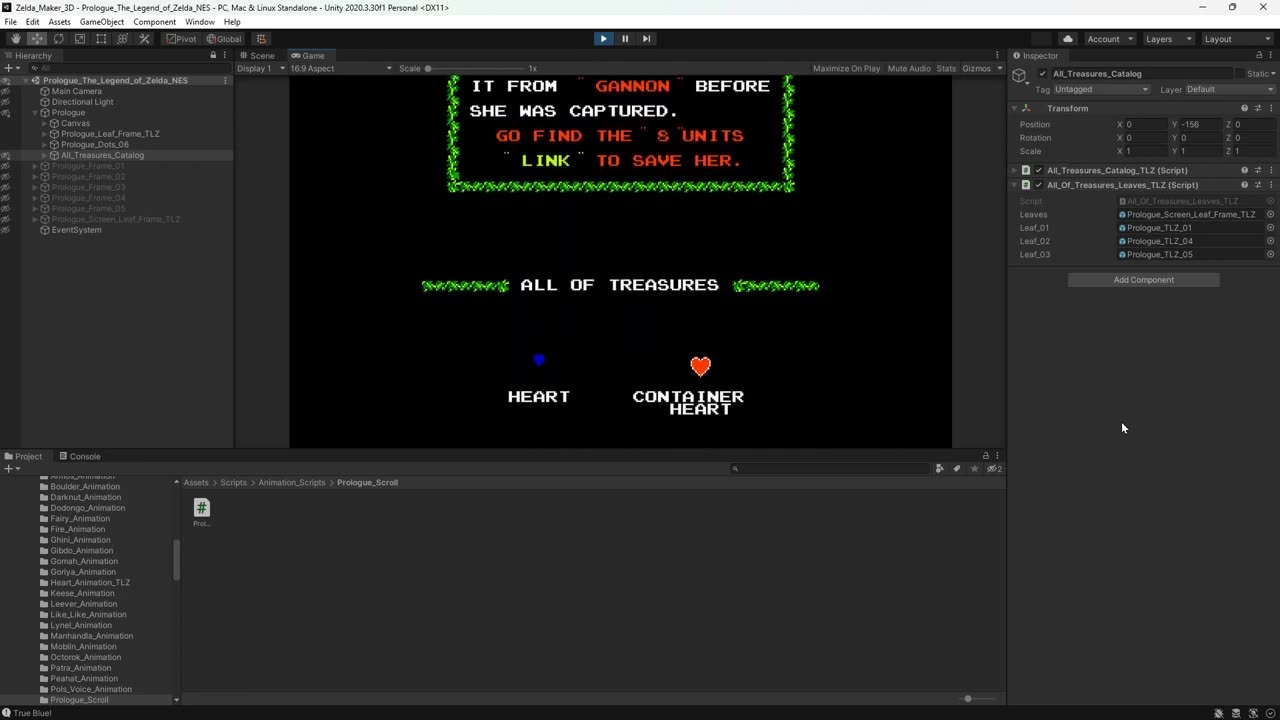Toggle hidden packages visibility count

click(994, 468)
